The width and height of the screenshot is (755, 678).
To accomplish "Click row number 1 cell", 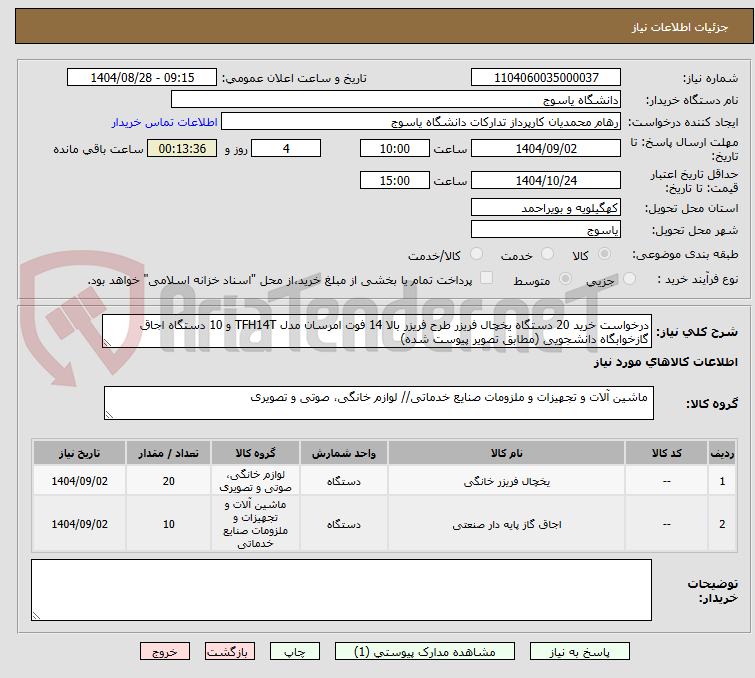I will click(x=722, y=481).
